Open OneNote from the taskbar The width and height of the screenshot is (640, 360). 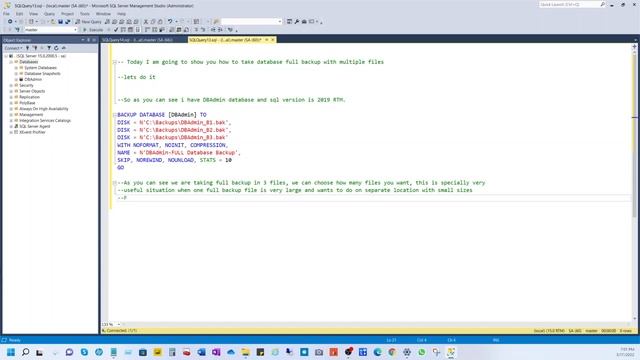click(216, 352)
